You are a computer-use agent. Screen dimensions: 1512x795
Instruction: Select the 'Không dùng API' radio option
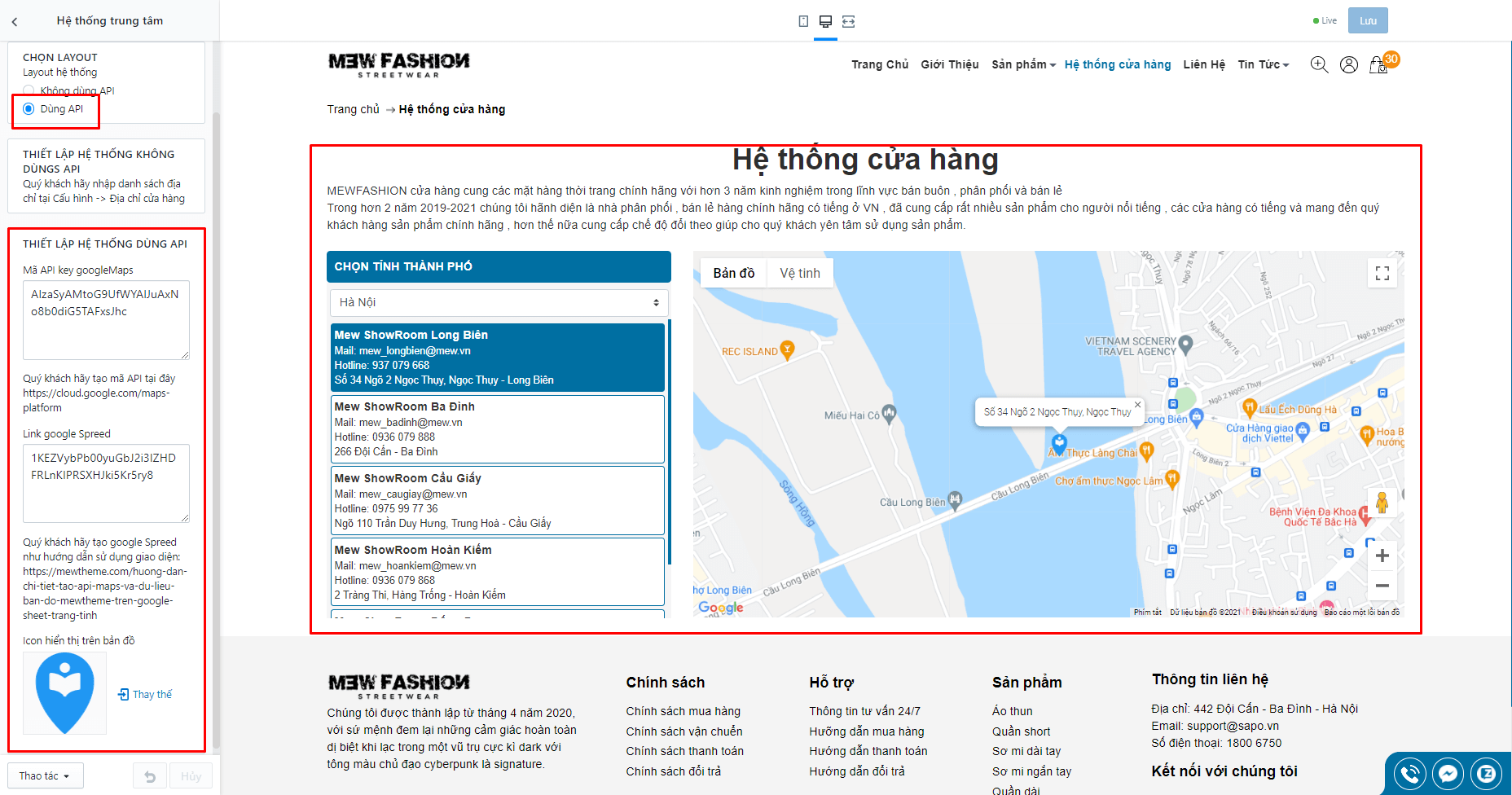point(29,90)
